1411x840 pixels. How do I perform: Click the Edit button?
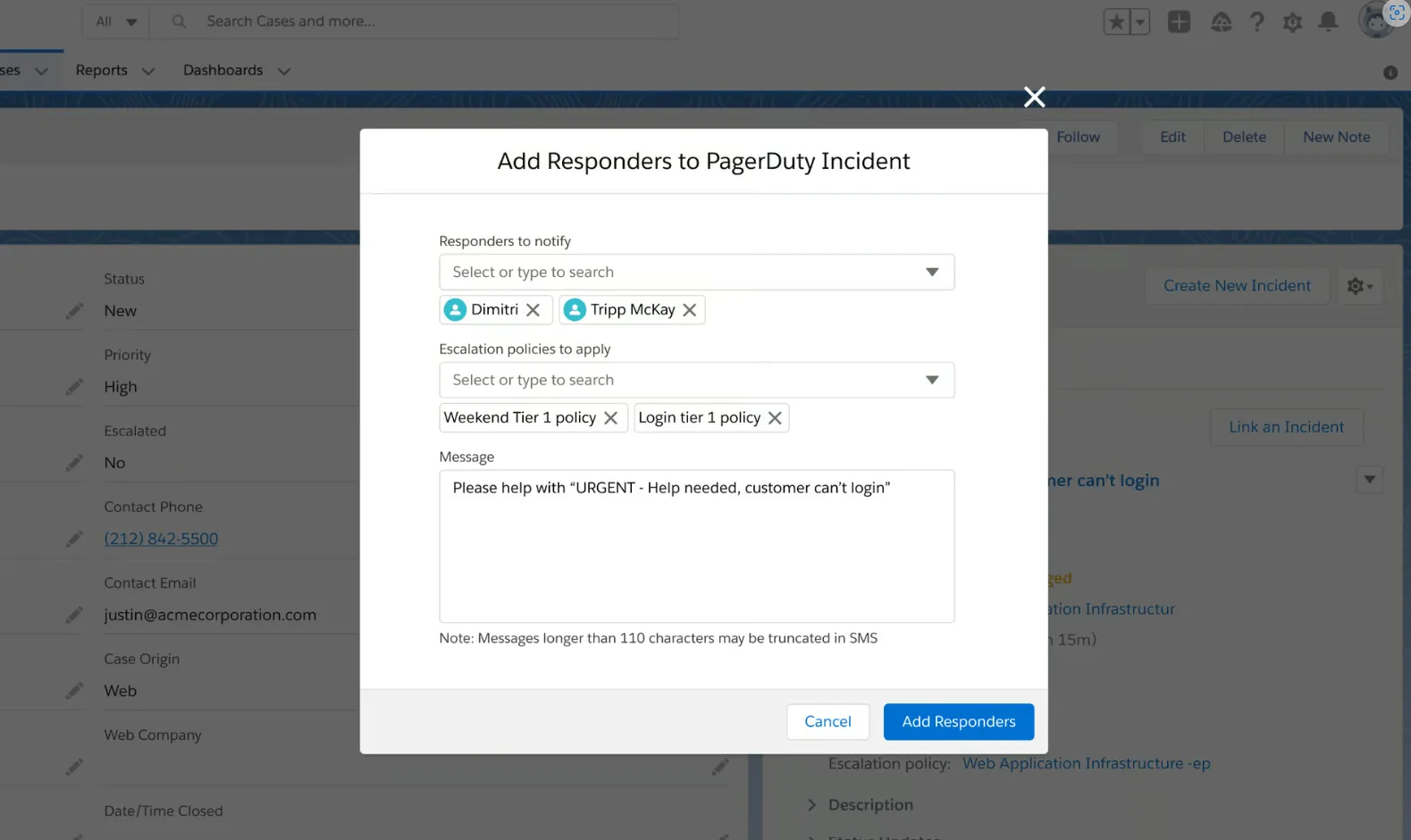(1172, 137)
